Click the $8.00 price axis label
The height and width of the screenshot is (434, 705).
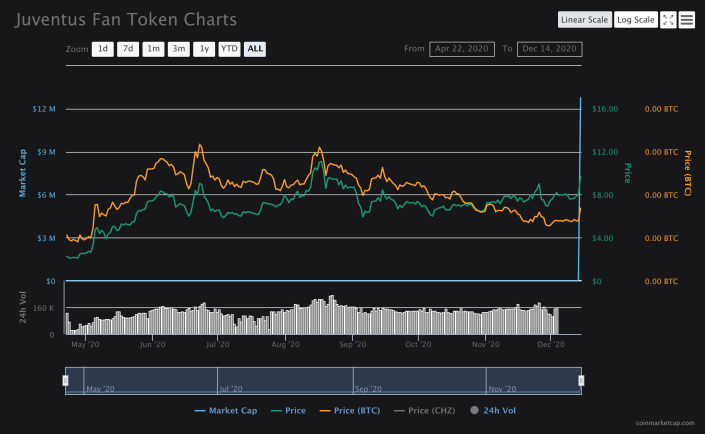pyautogui.click(x=602, y=195)
